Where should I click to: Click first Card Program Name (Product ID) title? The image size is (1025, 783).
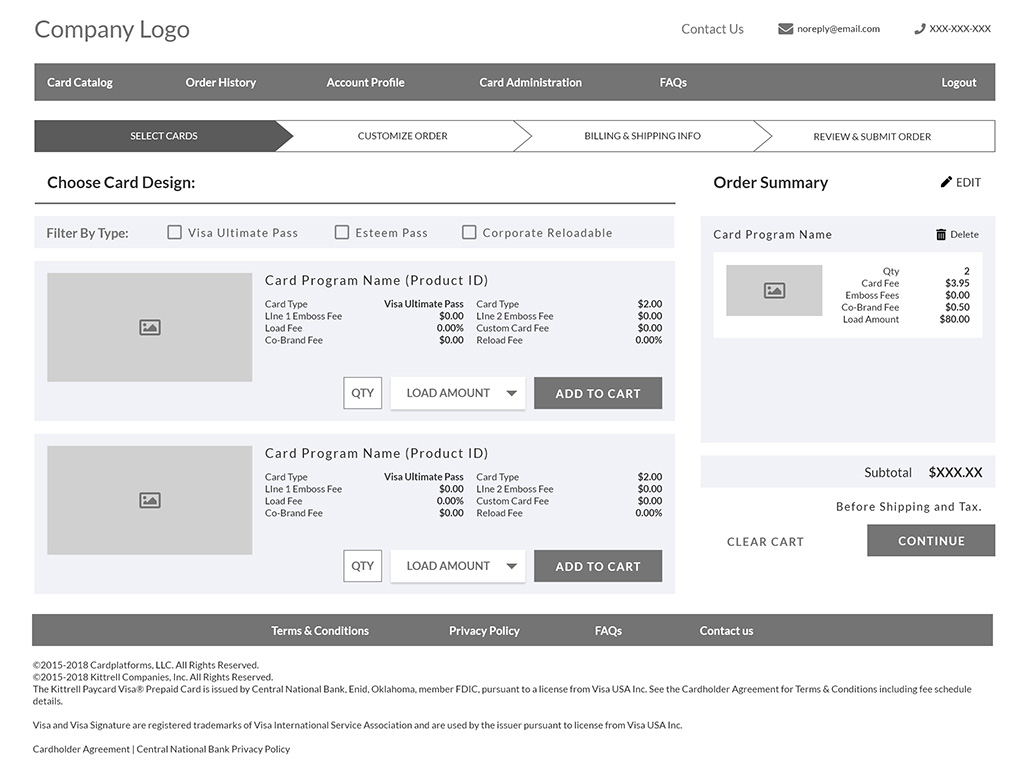pyautogui.click(x=377, y=280)
